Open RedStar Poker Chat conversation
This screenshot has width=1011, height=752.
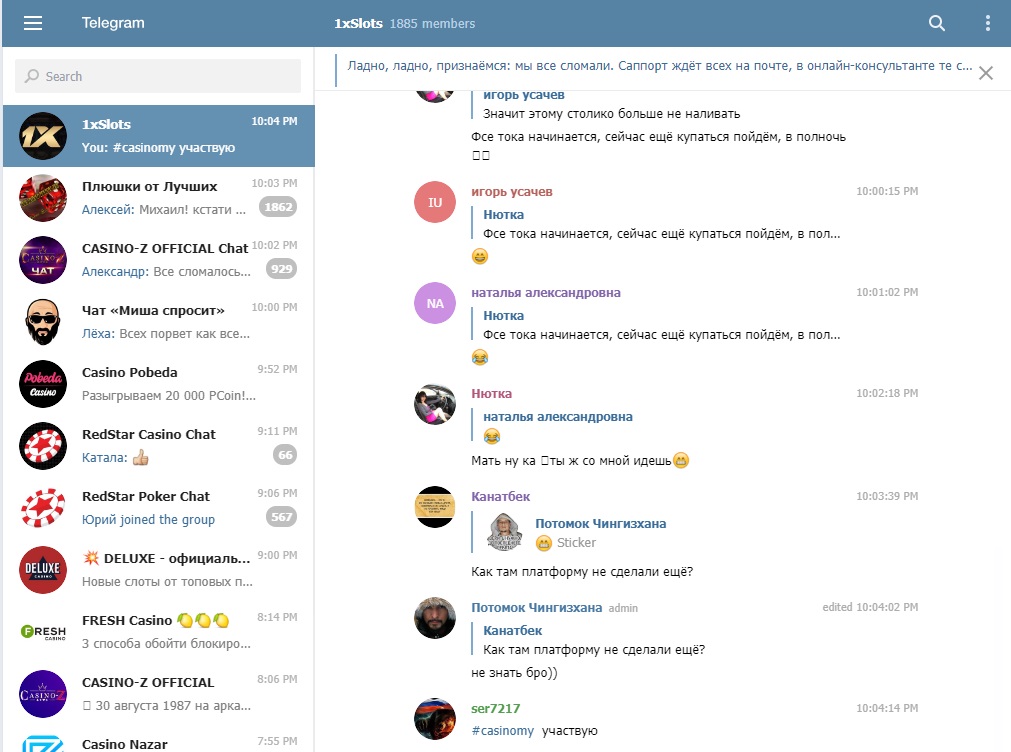click(x=159, y=508)
